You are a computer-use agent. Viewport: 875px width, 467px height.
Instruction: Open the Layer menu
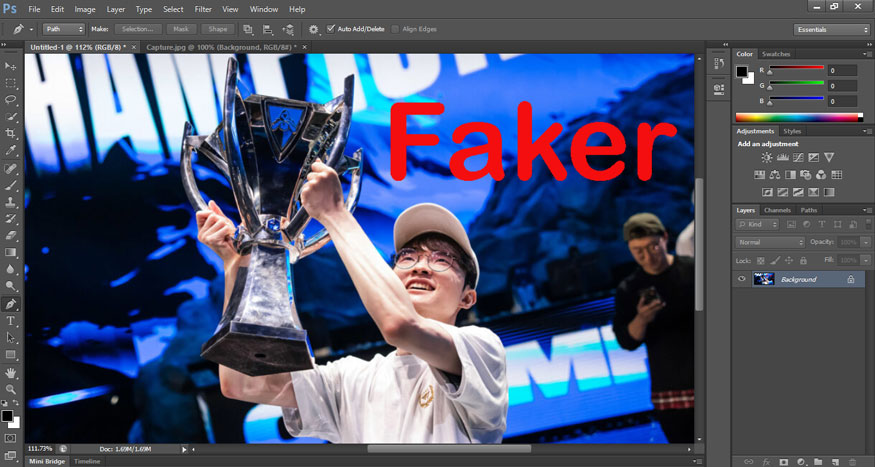[116, 9]
